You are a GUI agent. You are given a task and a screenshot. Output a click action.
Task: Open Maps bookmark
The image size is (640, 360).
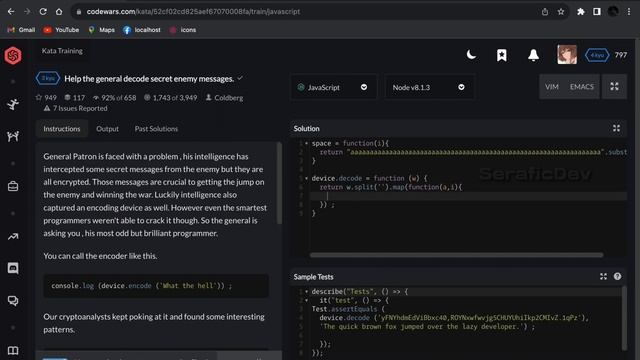[x=102, y=30]
